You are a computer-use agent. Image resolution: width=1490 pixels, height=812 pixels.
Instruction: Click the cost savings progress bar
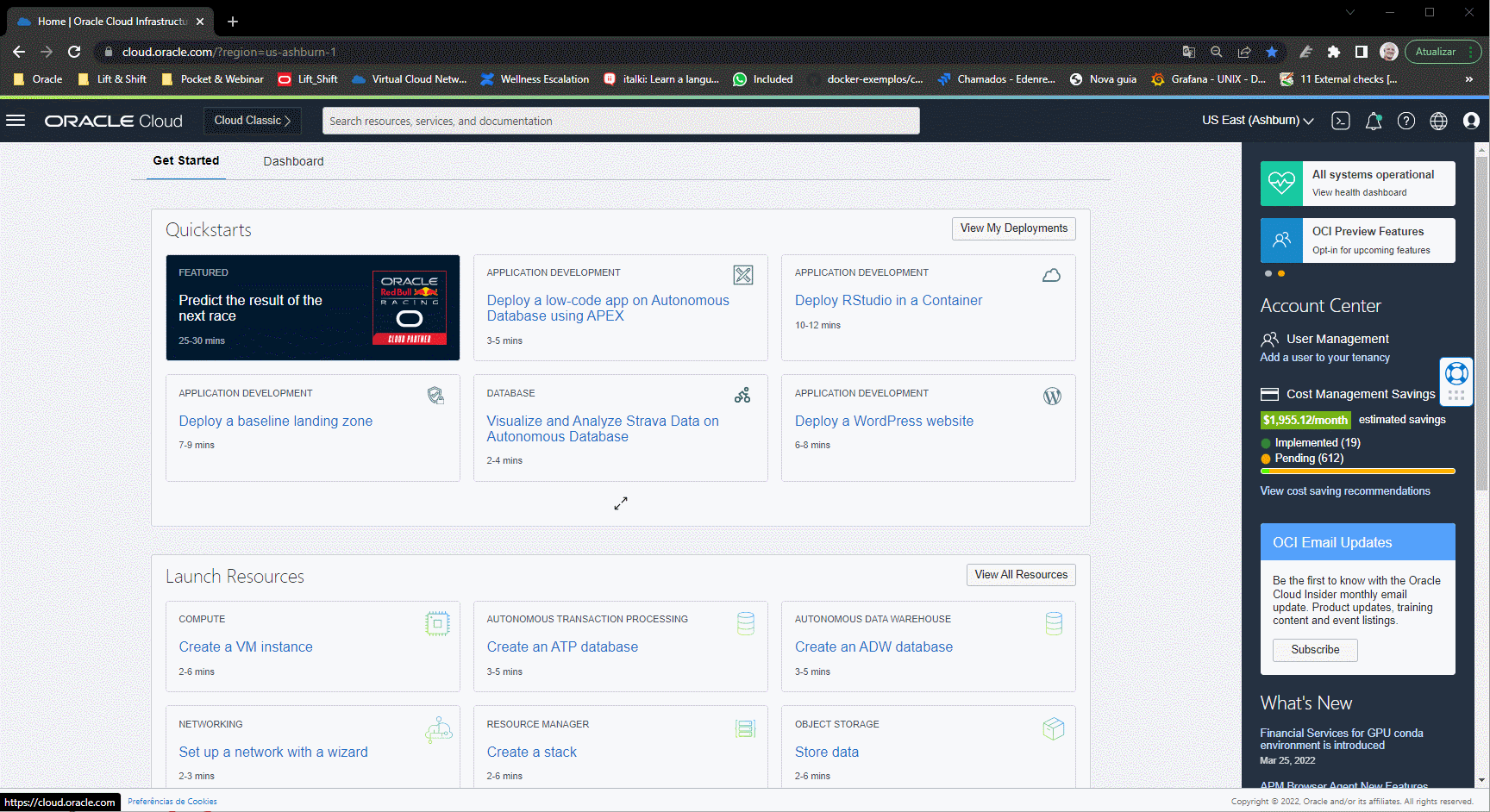(1357, 472)
